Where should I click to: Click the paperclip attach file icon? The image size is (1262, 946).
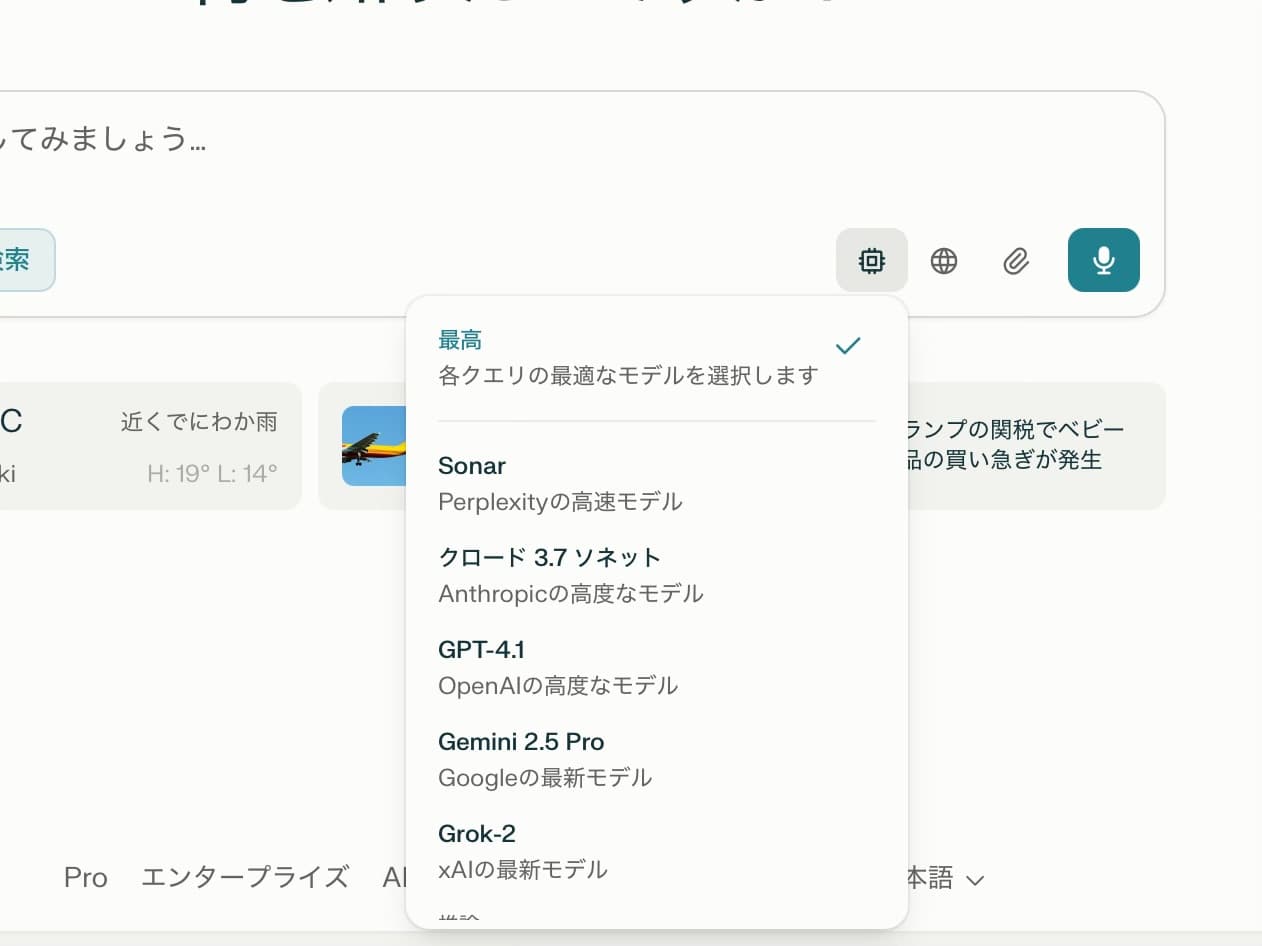click(1015, 261)
